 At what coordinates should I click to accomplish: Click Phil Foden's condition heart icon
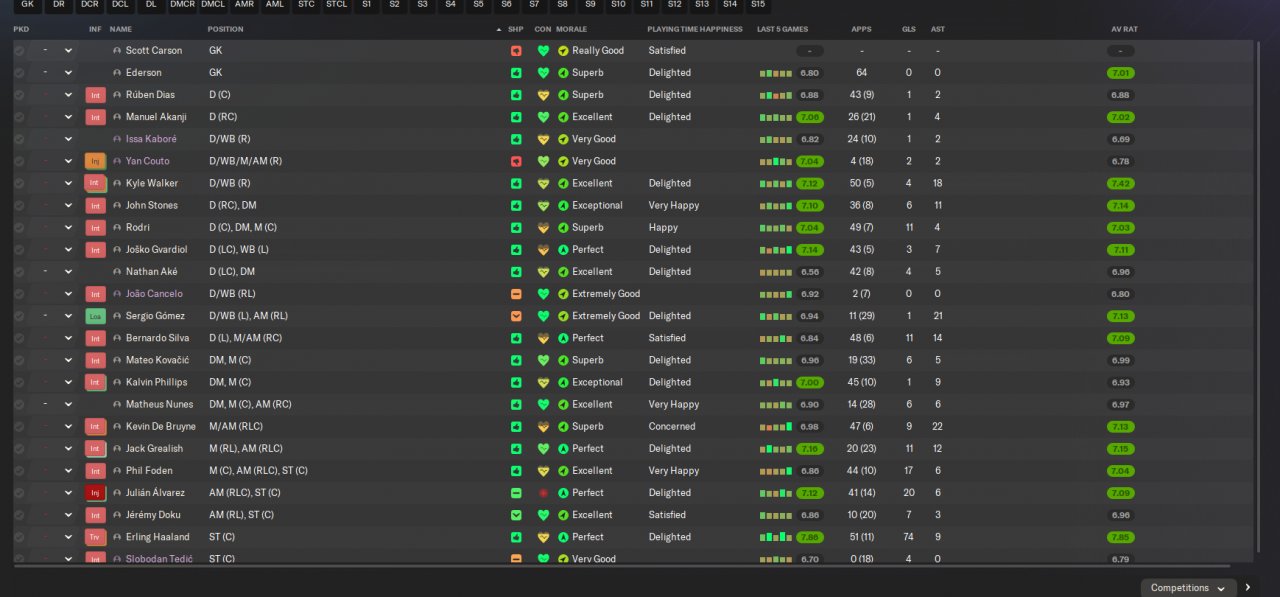click(543, 471)
